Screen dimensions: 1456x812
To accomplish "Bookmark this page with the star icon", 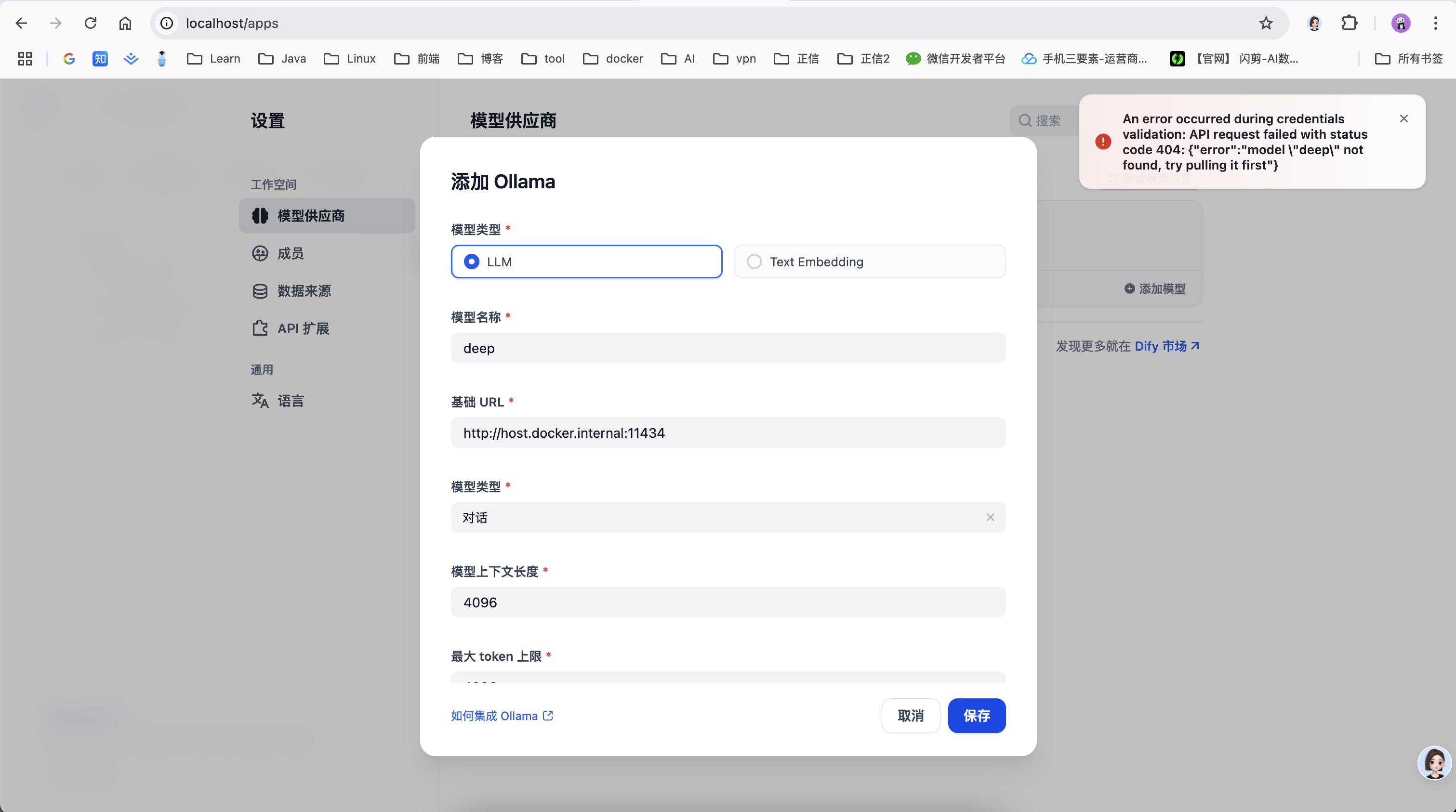I will [x=1266, y=23].
